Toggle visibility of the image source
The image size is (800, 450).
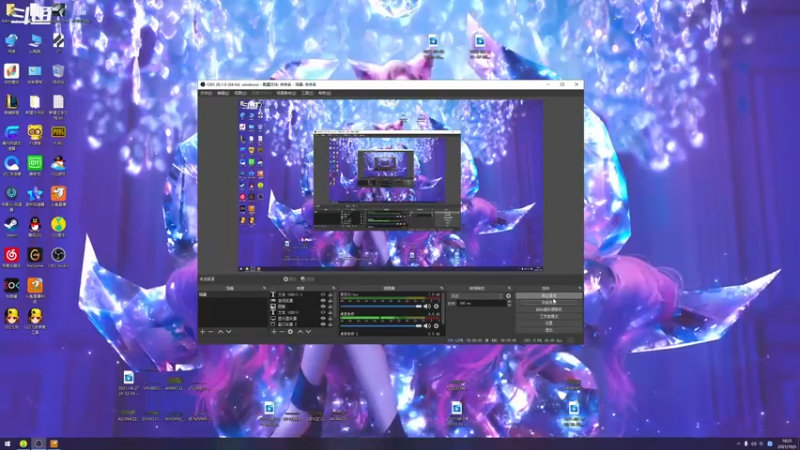(x=323, y=307)
